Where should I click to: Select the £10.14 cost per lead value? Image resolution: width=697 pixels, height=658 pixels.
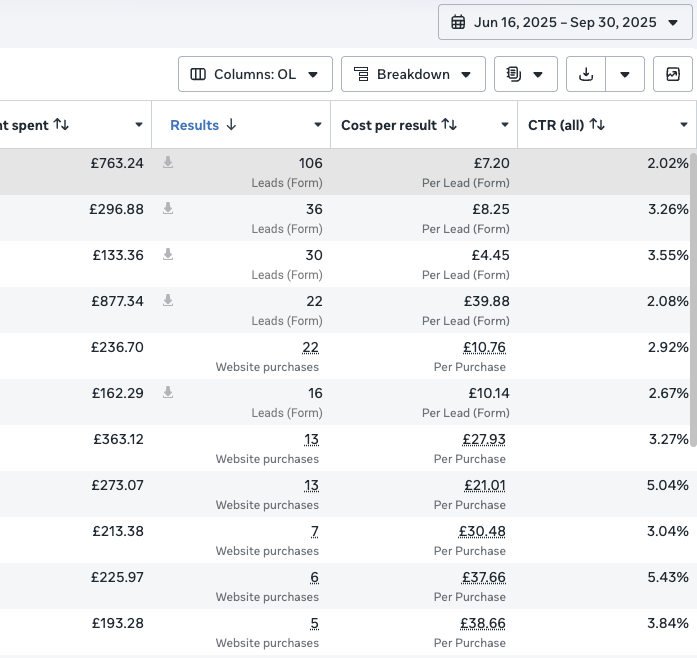click(x=489, y=393)
